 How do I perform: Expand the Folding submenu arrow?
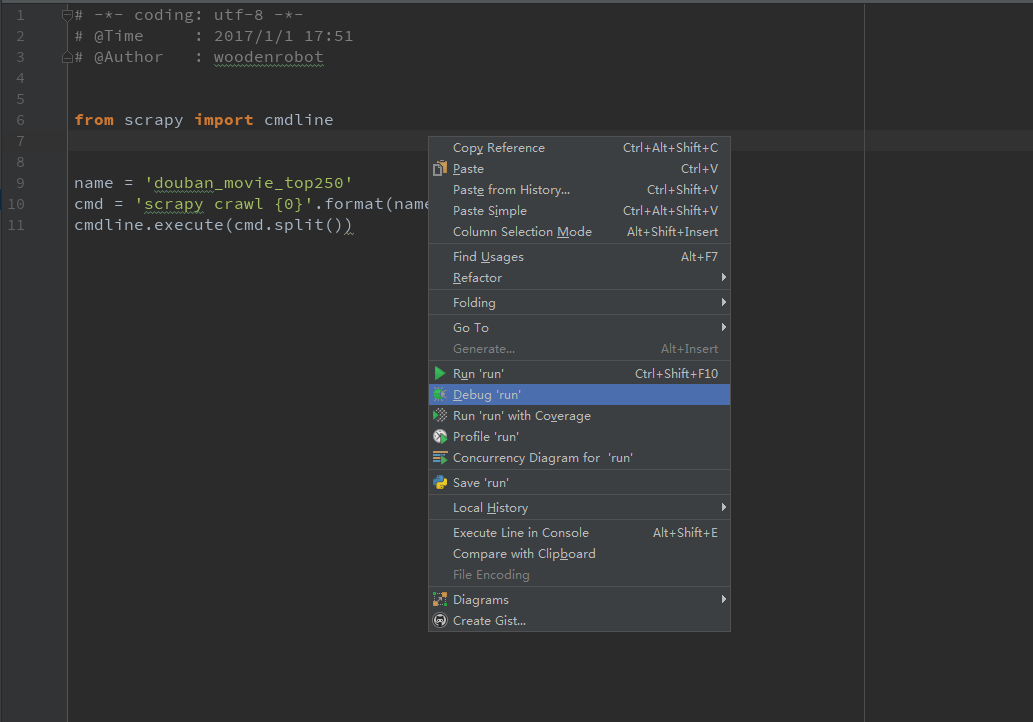(x=723, y=303)
